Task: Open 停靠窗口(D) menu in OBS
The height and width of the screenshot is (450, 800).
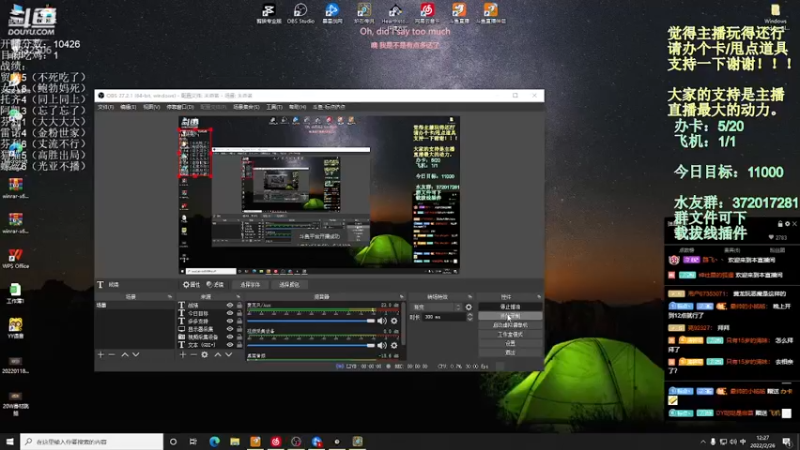Action: click(x=180, y=107)
